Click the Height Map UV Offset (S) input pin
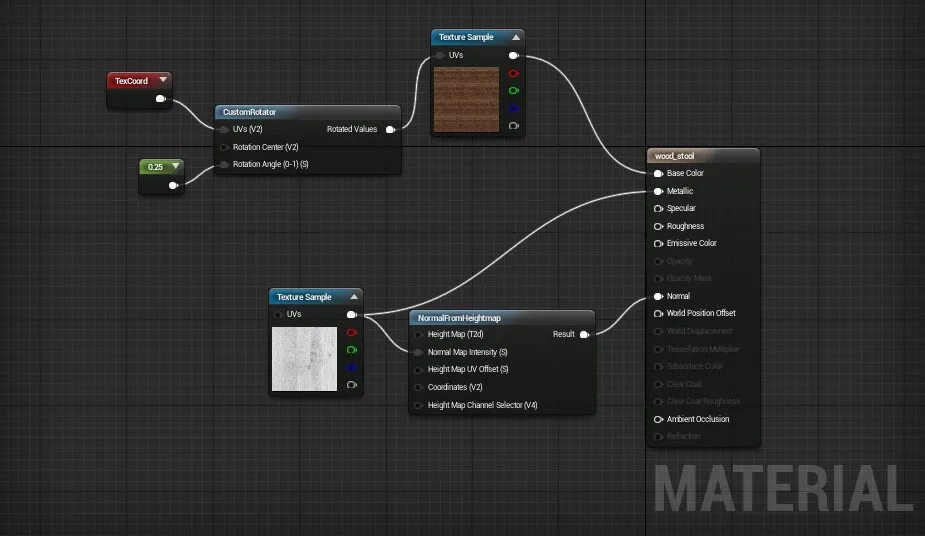The height and width of the screenshot is (536, 925). coord(418,370)
